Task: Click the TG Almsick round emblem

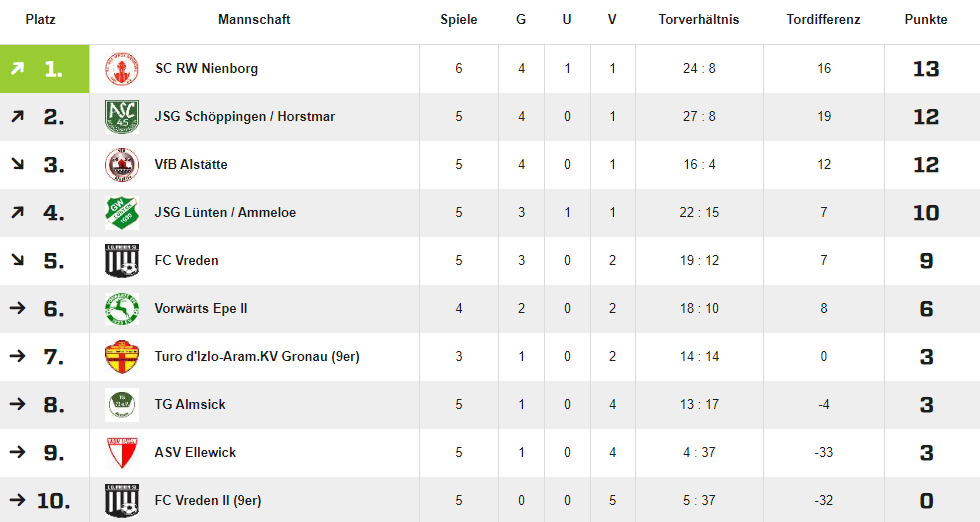Action: pyautogui.click(x=122, y=404)
